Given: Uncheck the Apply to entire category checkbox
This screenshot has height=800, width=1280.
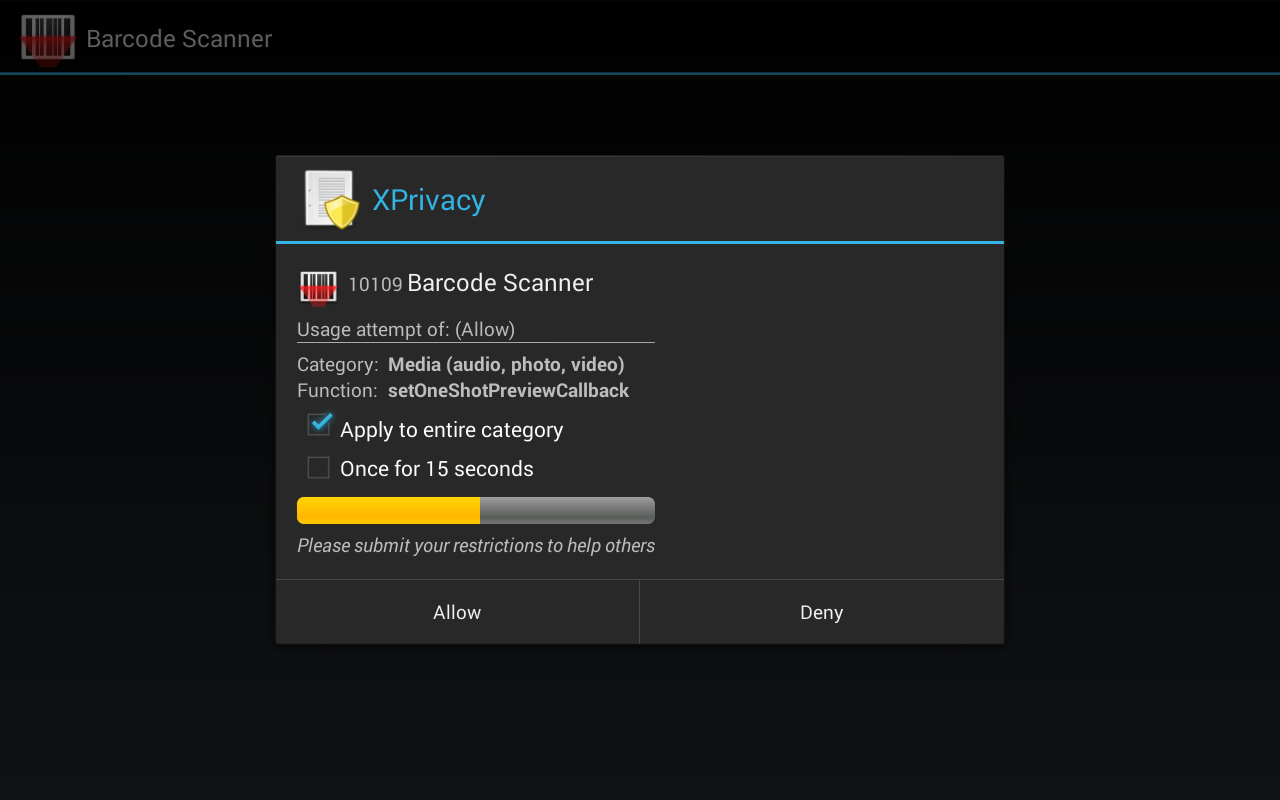Looking at the screenshot, I should click(319, 425).
